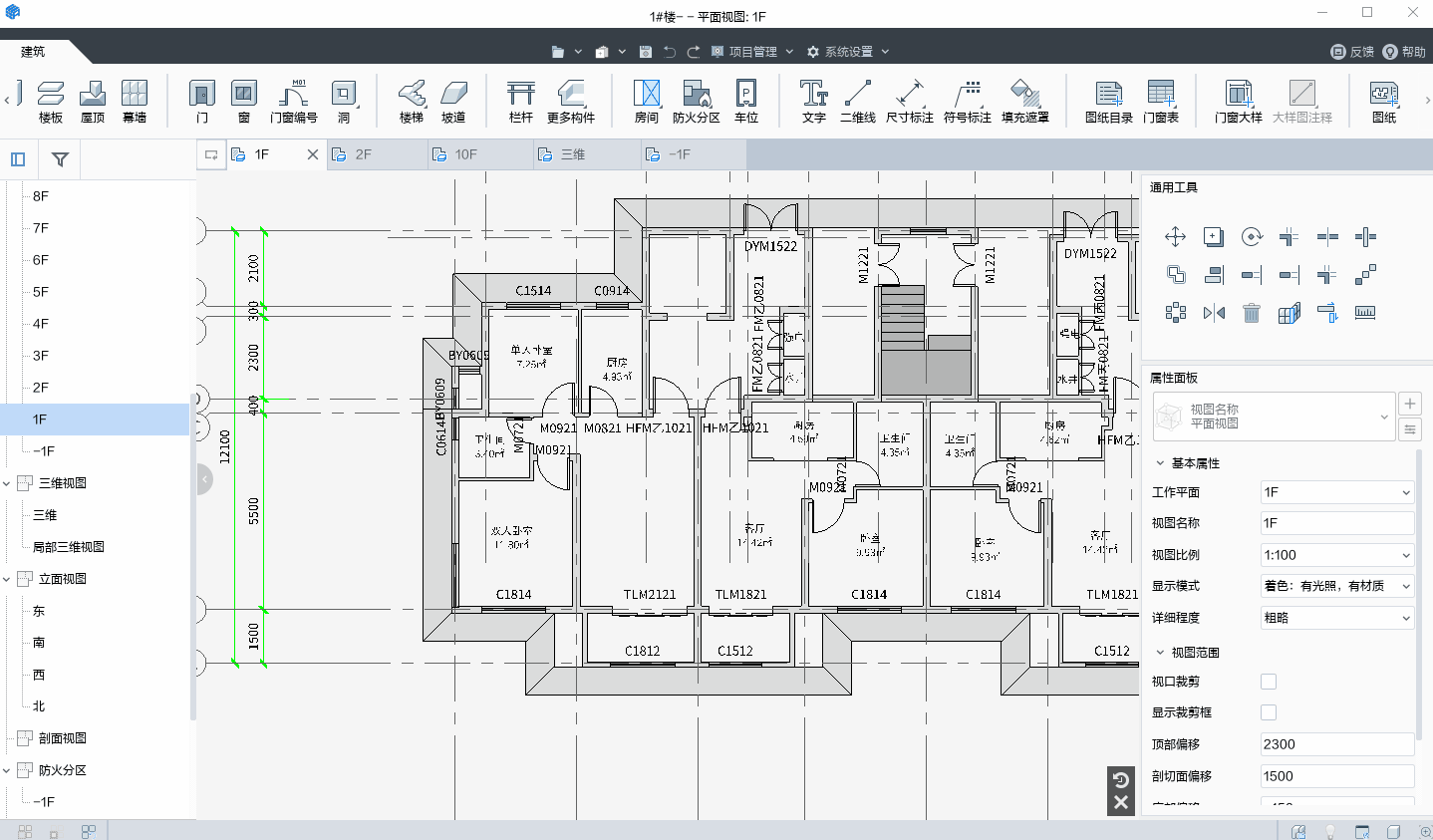1433x840 pixels.
Task: Select the 车位 (parking space) tool
Action: click(x=746, y=103)
